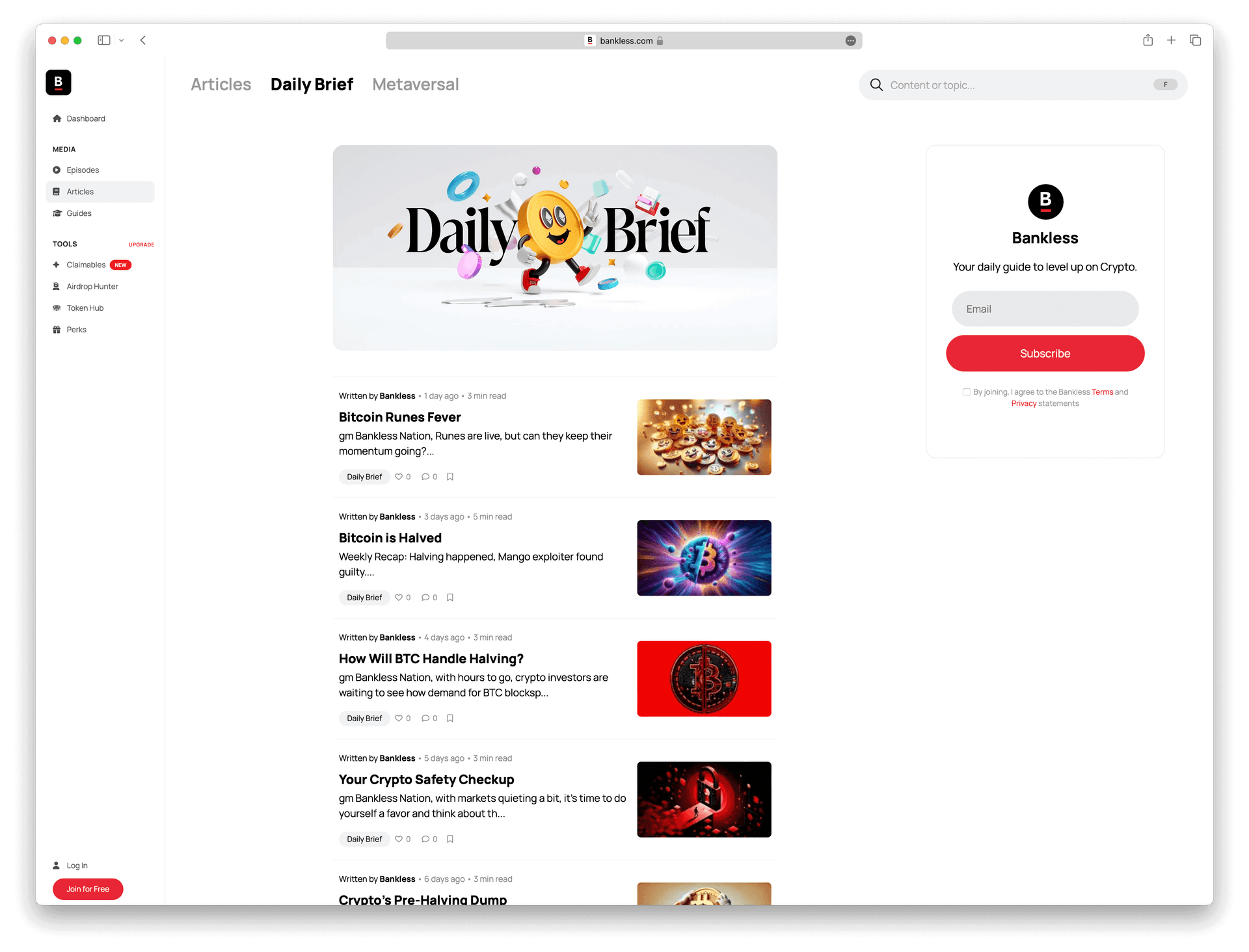The height and width of the screenshot is (952, 1249).
Task: Click Subscribe button for Bankless newsletter
Action: pyautogui.click(x=1044, y=353)
